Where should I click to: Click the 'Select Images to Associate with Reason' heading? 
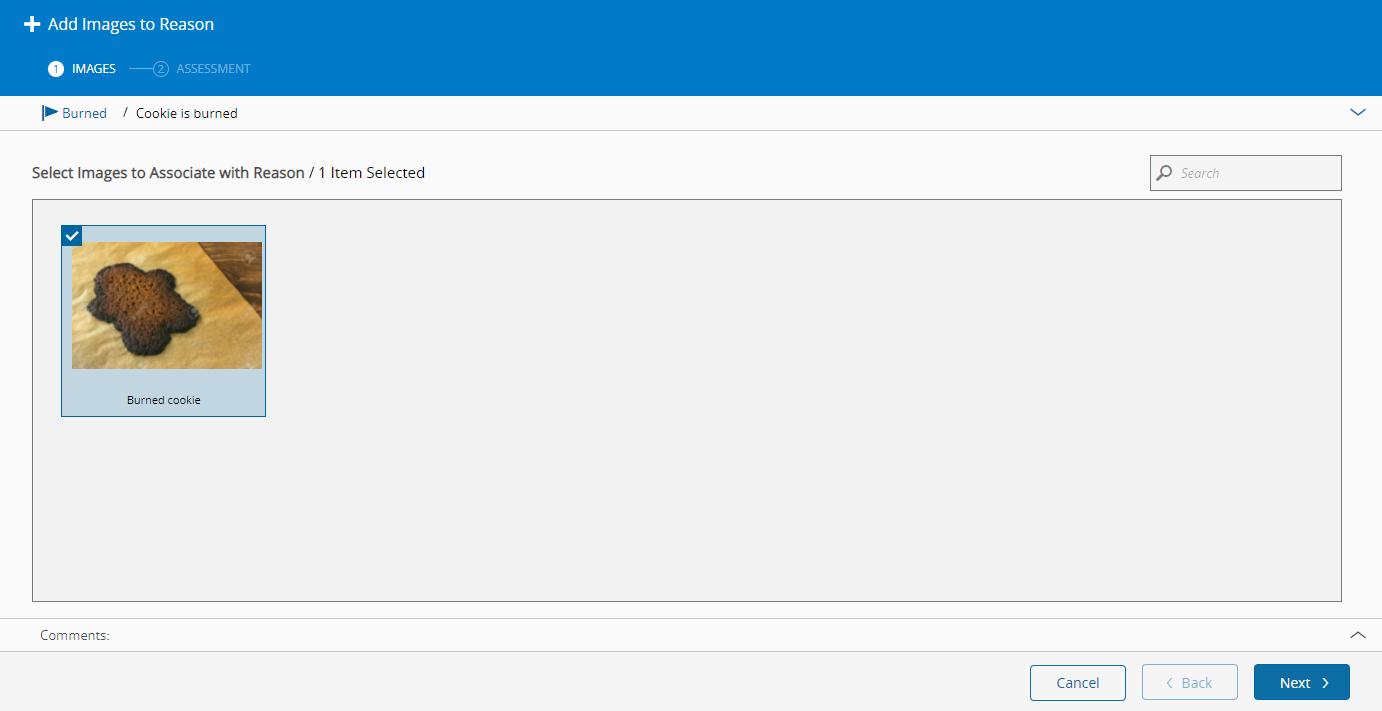(168, 173)
